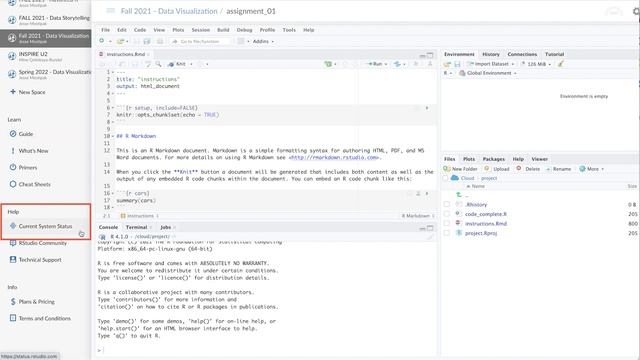Open instructions.Rmd in the Files pane

point(486,224)
